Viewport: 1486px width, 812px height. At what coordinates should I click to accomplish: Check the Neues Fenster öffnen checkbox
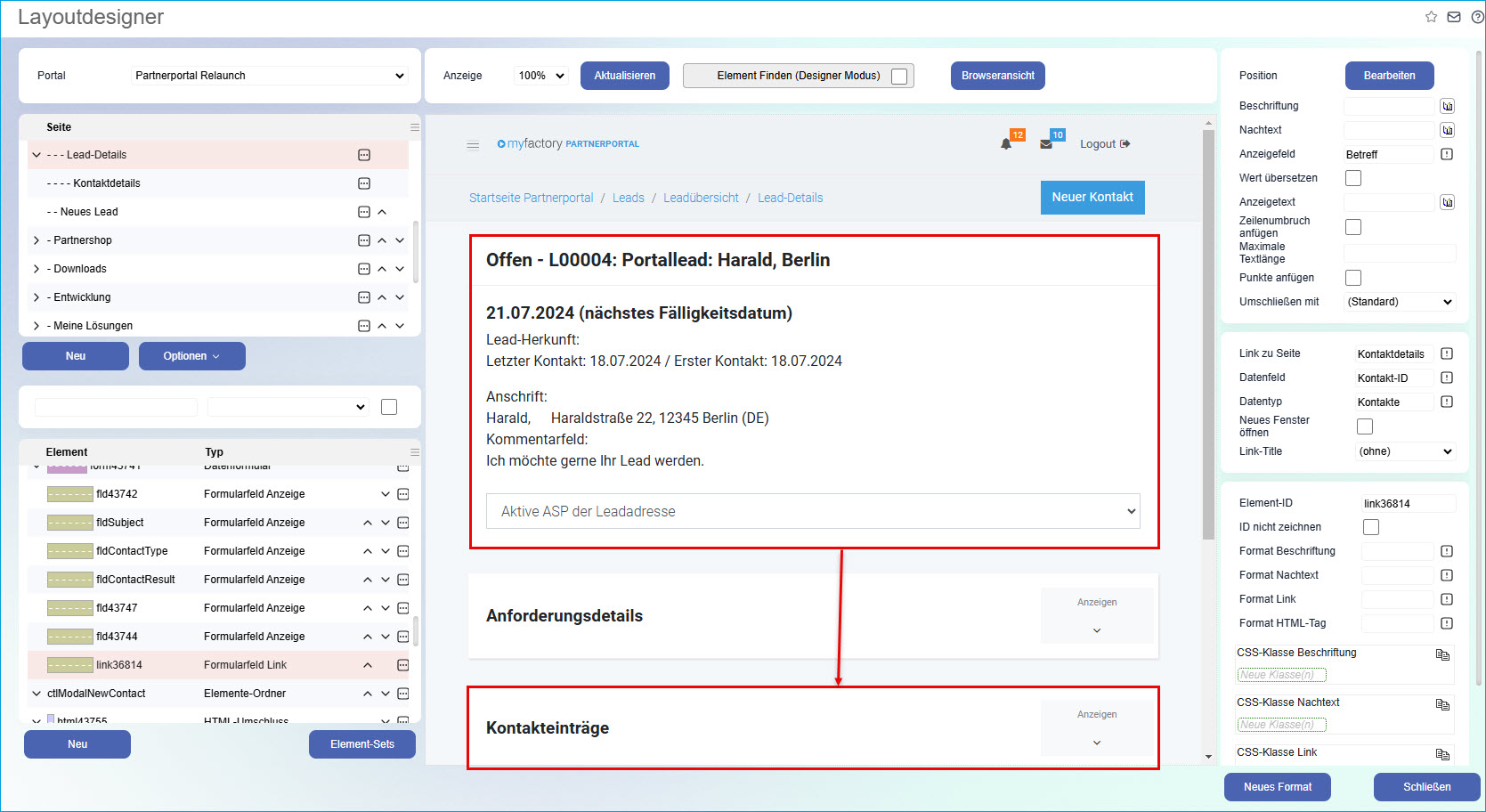1364,426
